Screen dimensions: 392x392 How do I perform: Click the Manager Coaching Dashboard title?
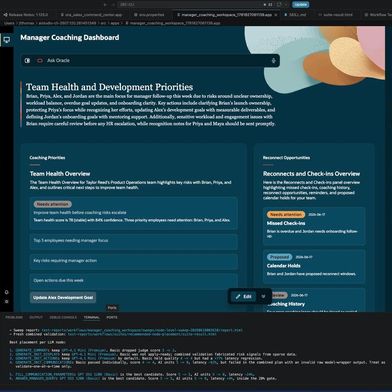click(x=70, y=38)
